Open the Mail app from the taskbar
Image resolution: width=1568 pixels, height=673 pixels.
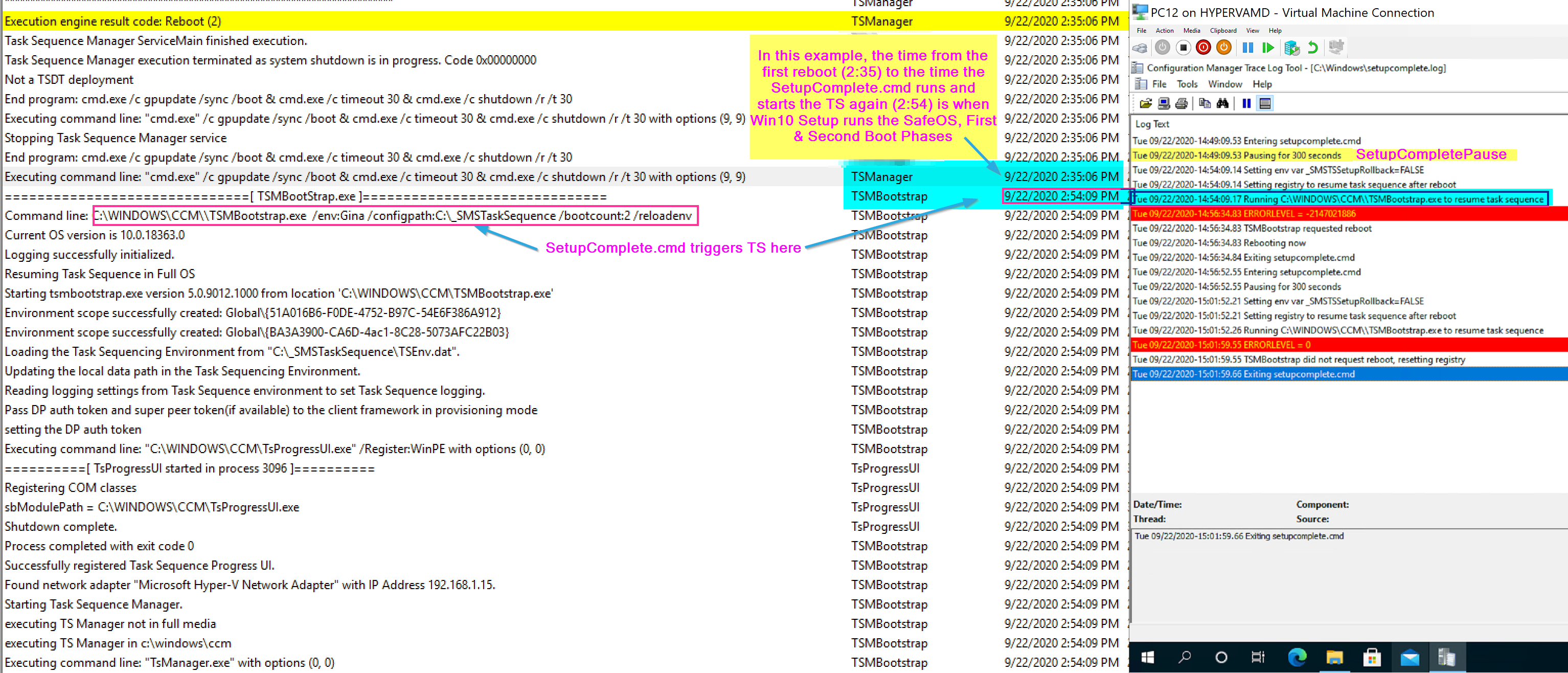point(1410,657)
